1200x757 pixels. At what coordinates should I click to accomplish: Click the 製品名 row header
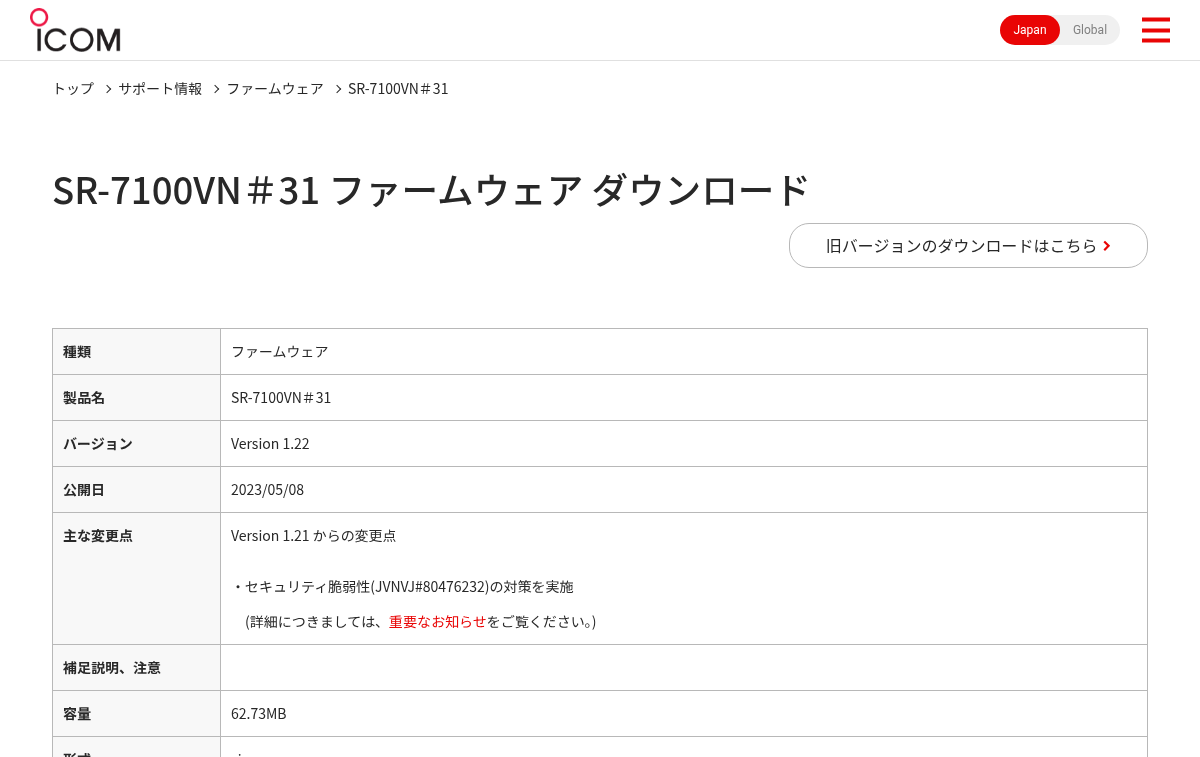(137, 398)
